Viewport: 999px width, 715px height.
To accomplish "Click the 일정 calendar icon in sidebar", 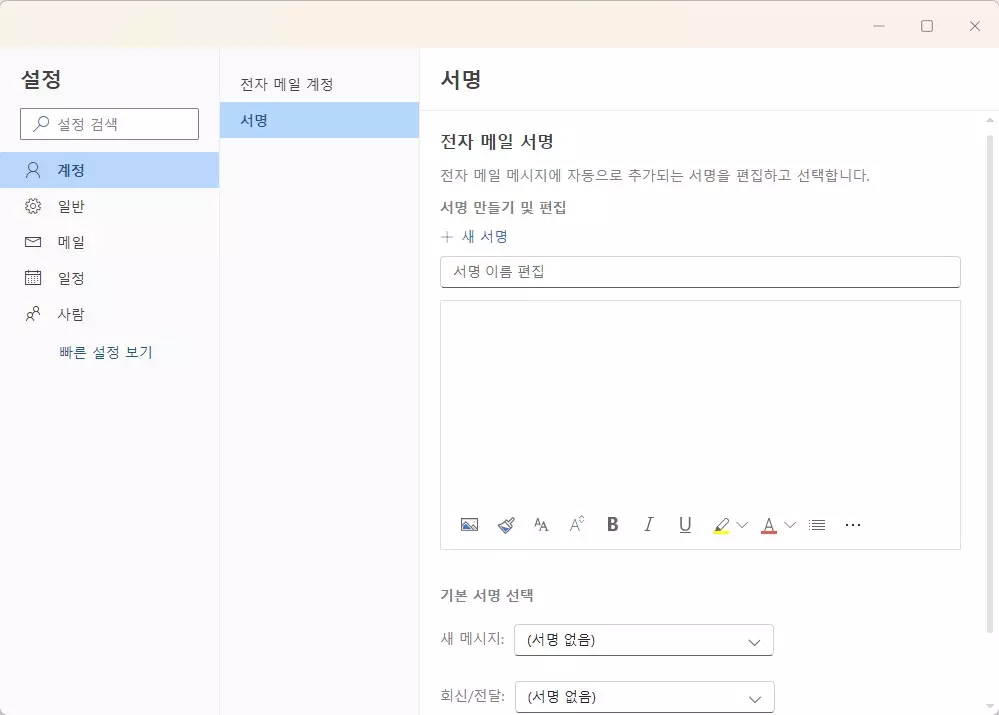I will point(33,277).
